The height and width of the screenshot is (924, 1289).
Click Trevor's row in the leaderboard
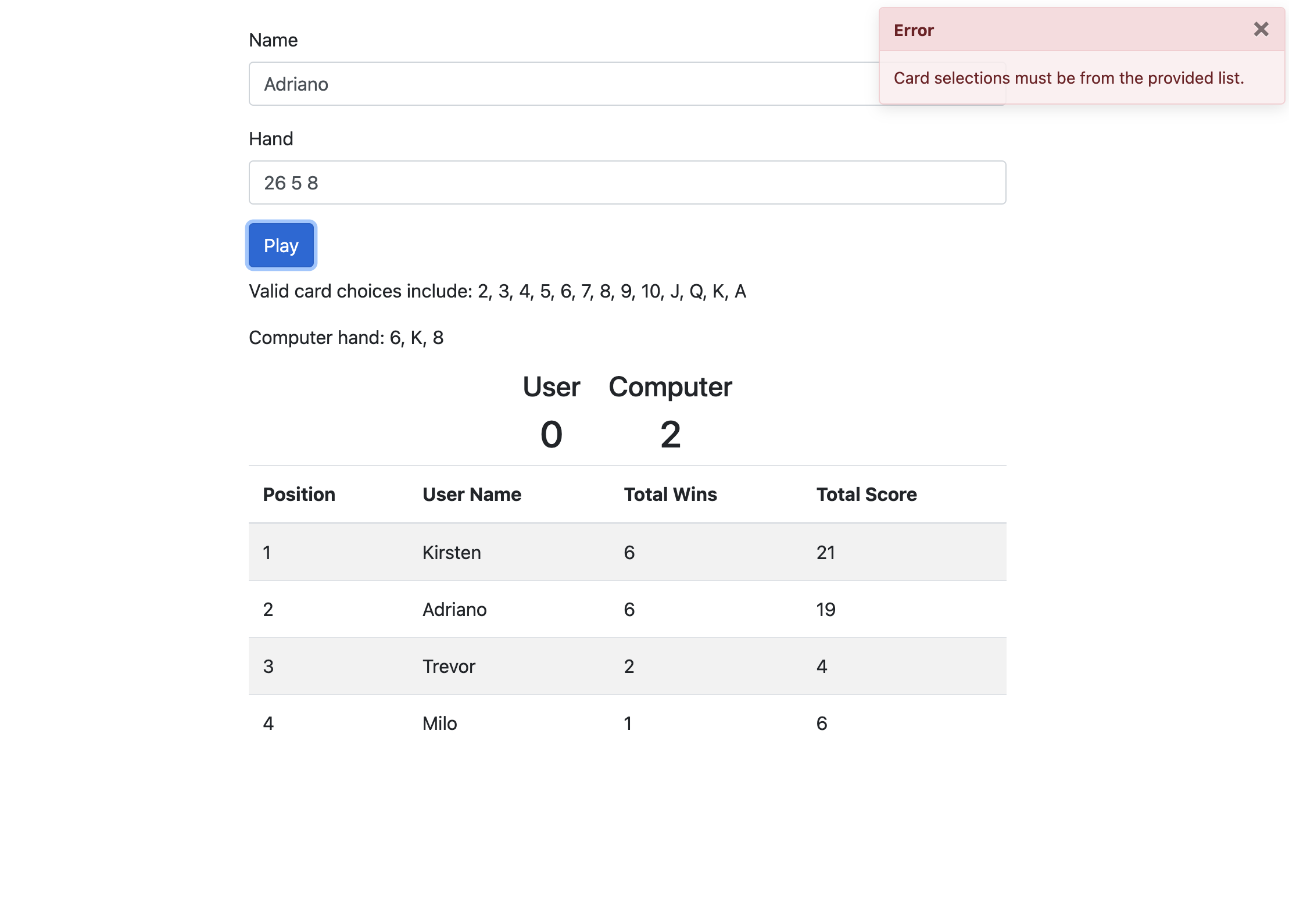[626, 666]
